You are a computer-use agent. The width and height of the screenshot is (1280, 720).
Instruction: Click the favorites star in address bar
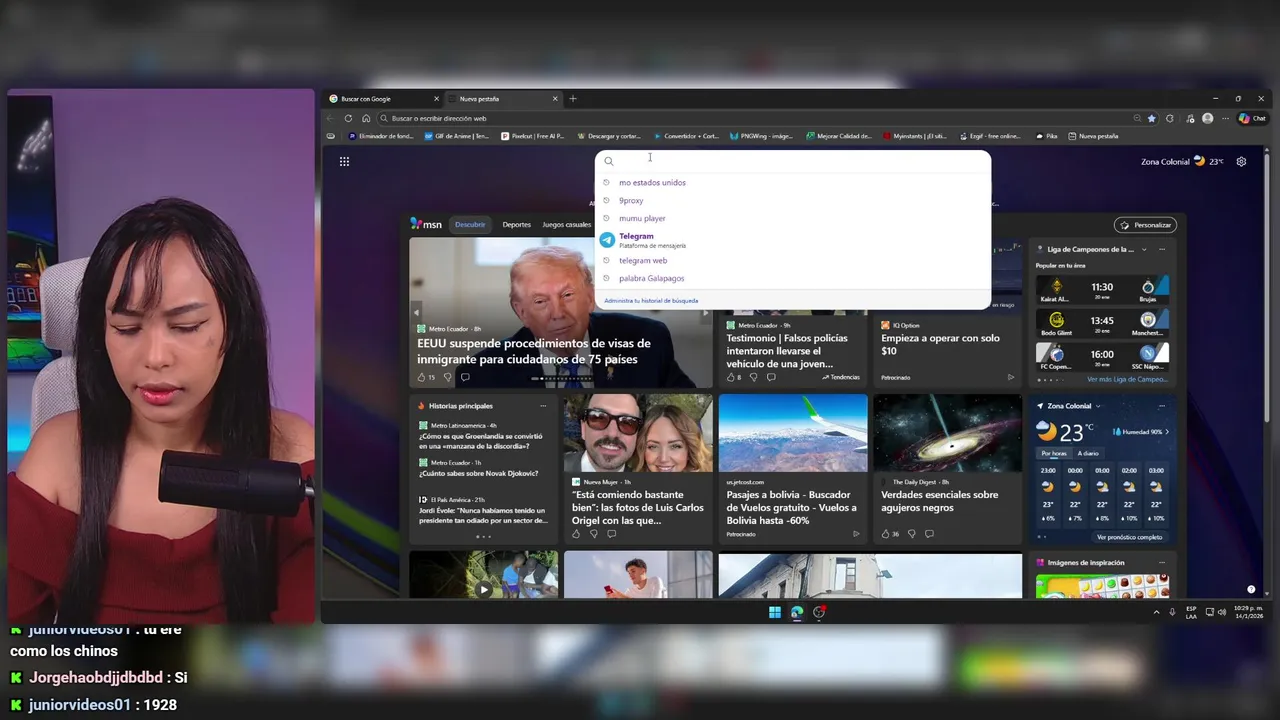(x=1152, y=118)
